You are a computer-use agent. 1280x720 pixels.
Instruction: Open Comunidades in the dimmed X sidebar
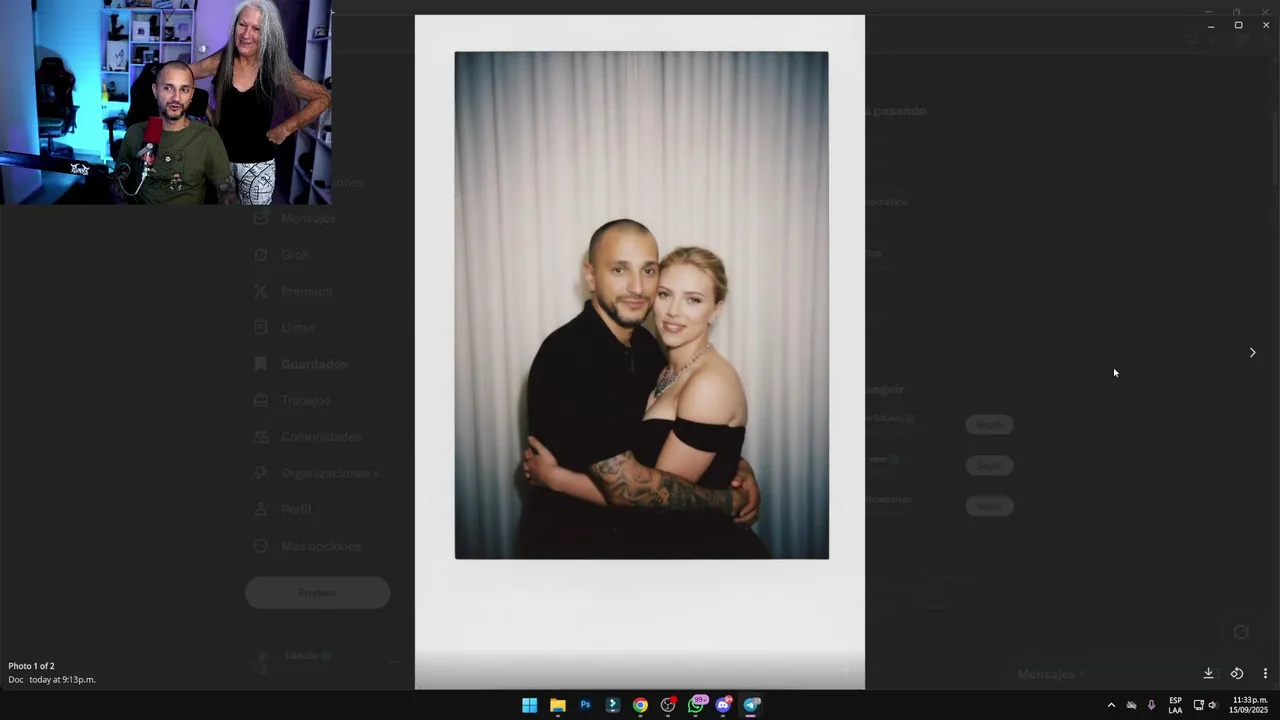tap(321, 437)
